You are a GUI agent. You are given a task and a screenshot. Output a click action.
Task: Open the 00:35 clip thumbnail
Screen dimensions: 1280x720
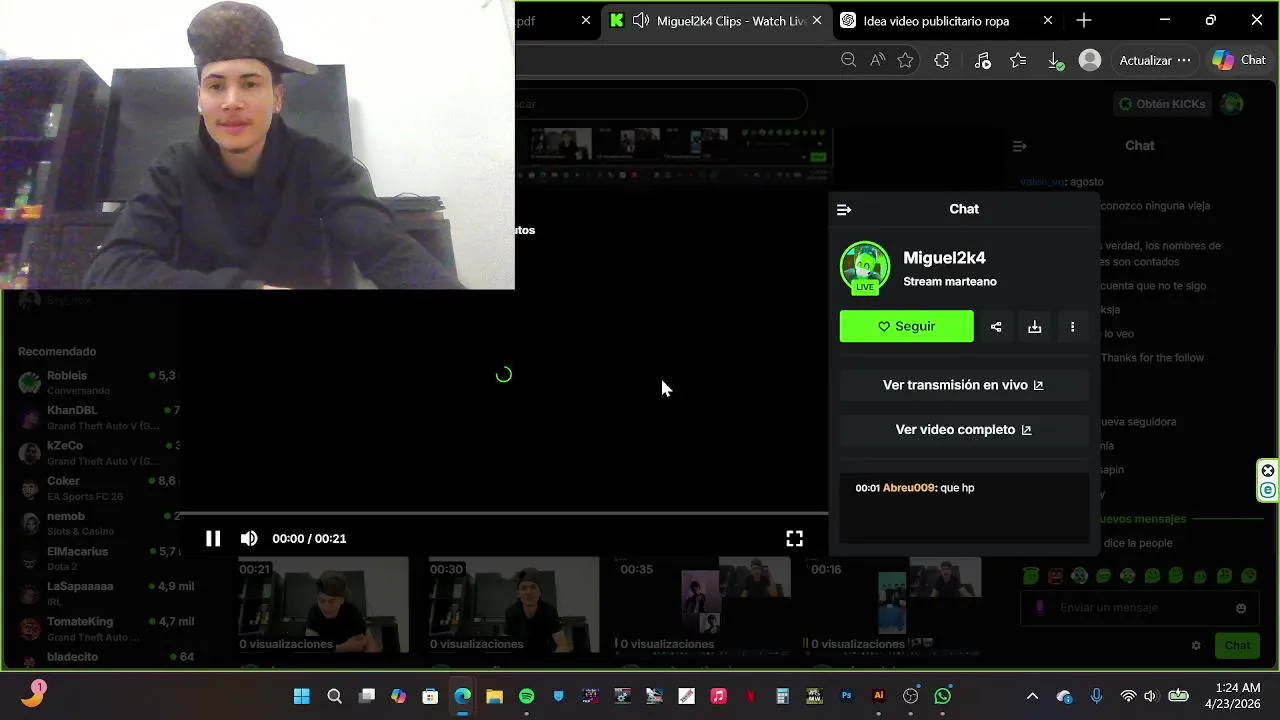[705, 605]
